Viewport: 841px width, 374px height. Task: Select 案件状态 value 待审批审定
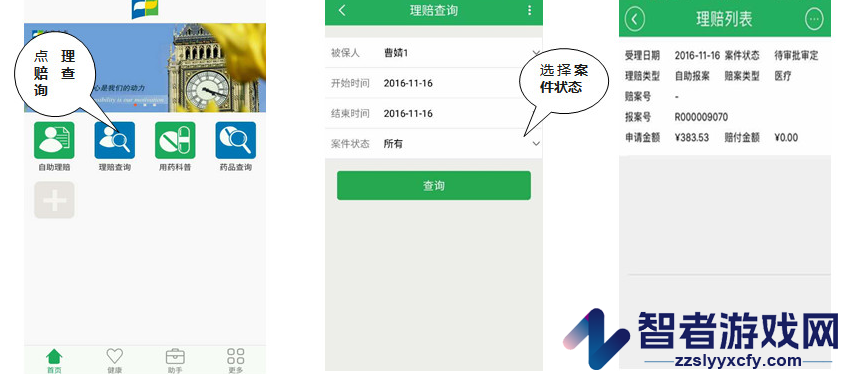point(796,55)
